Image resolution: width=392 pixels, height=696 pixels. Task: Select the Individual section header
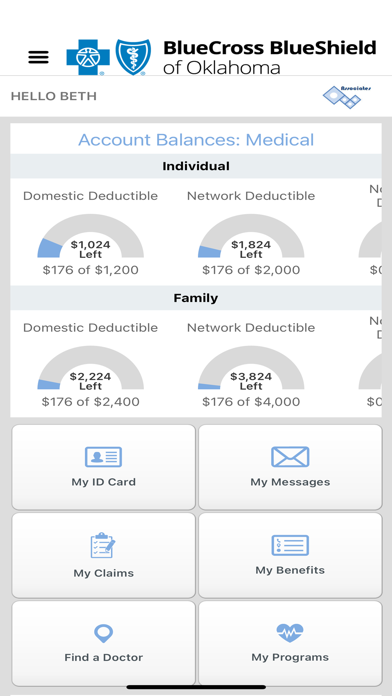(196, 166)
